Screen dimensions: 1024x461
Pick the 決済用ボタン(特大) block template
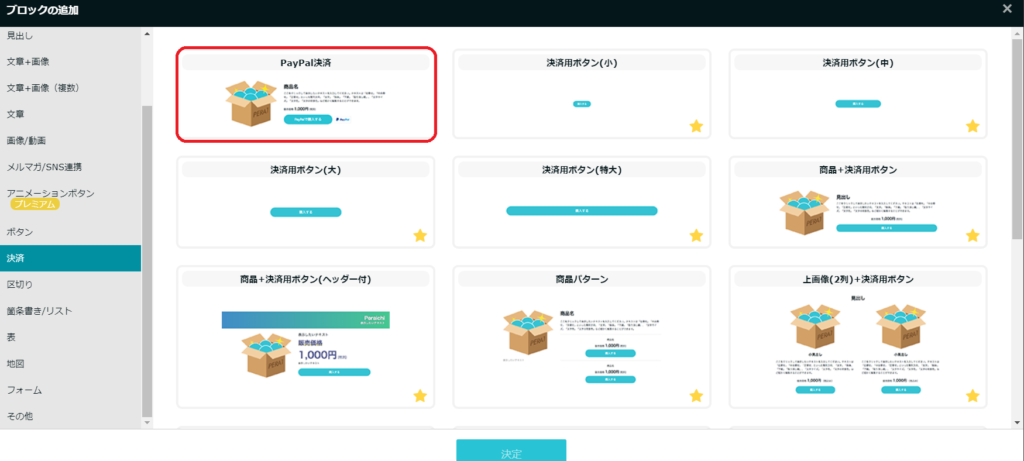[581, 201]
